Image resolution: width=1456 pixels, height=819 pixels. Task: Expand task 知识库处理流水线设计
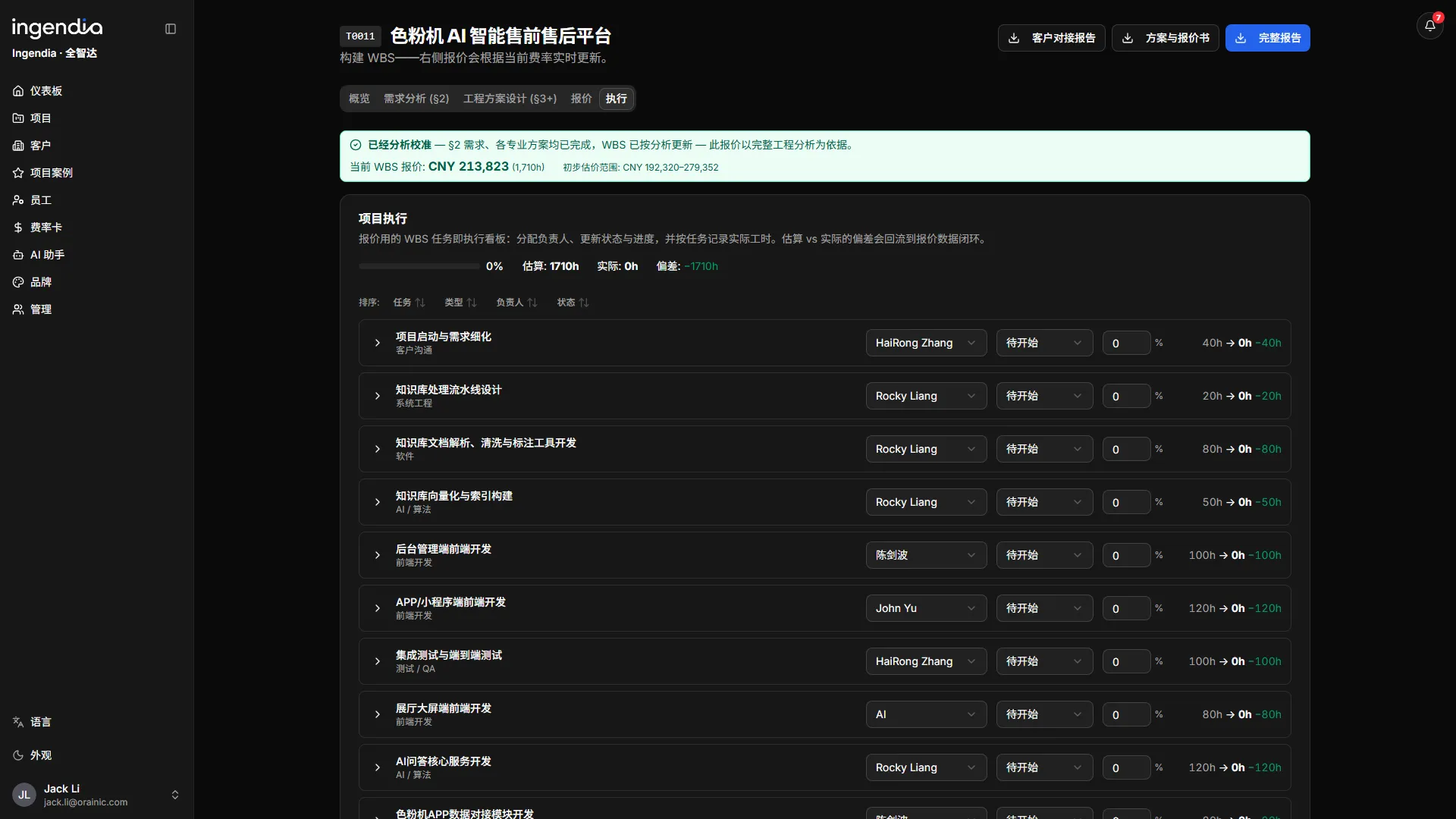coord(377,396)
